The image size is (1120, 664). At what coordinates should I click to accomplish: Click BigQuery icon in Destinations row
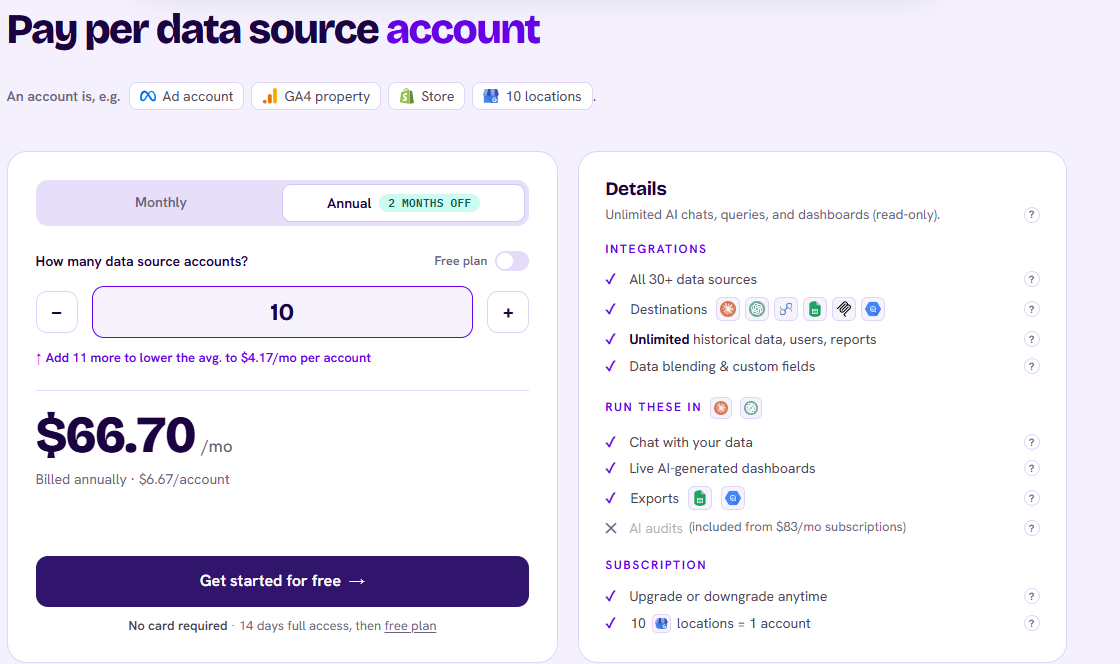pos(873,309)
